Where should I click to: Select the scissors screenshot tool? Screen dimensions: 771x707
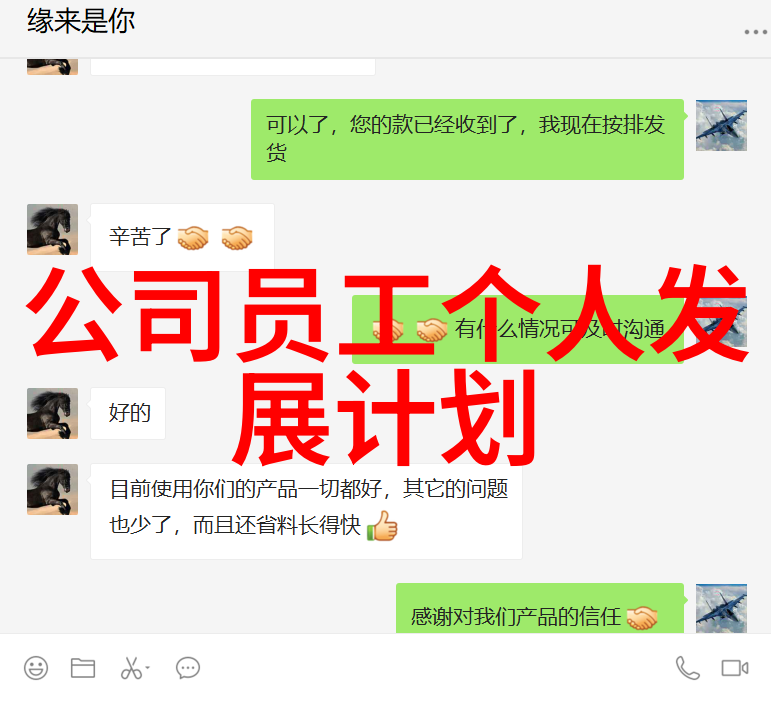click(131, 668)
